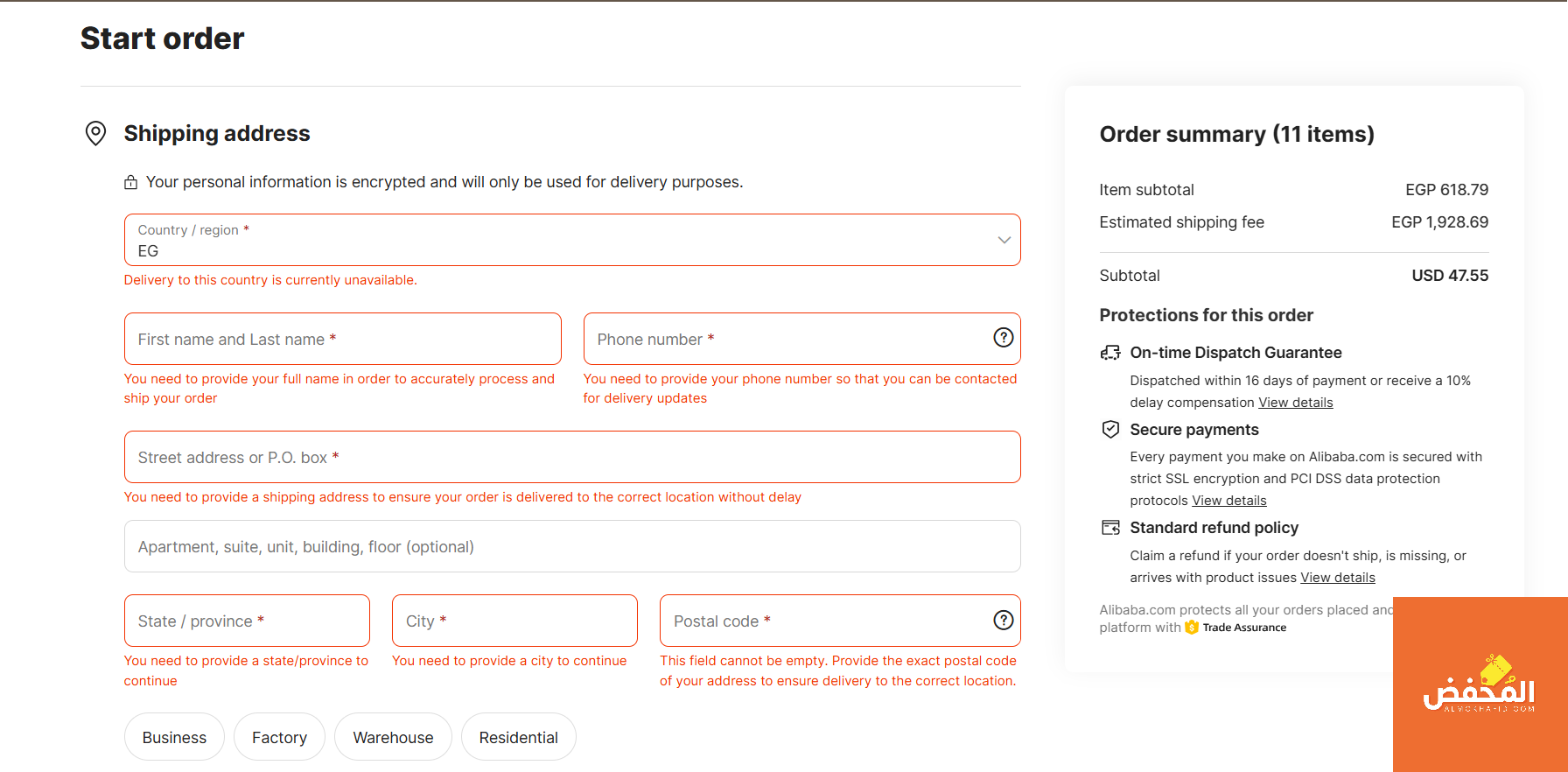
Task: Click the 'Delivery to this country is currently unavailable' message
Action: click(x=270, y=280)
